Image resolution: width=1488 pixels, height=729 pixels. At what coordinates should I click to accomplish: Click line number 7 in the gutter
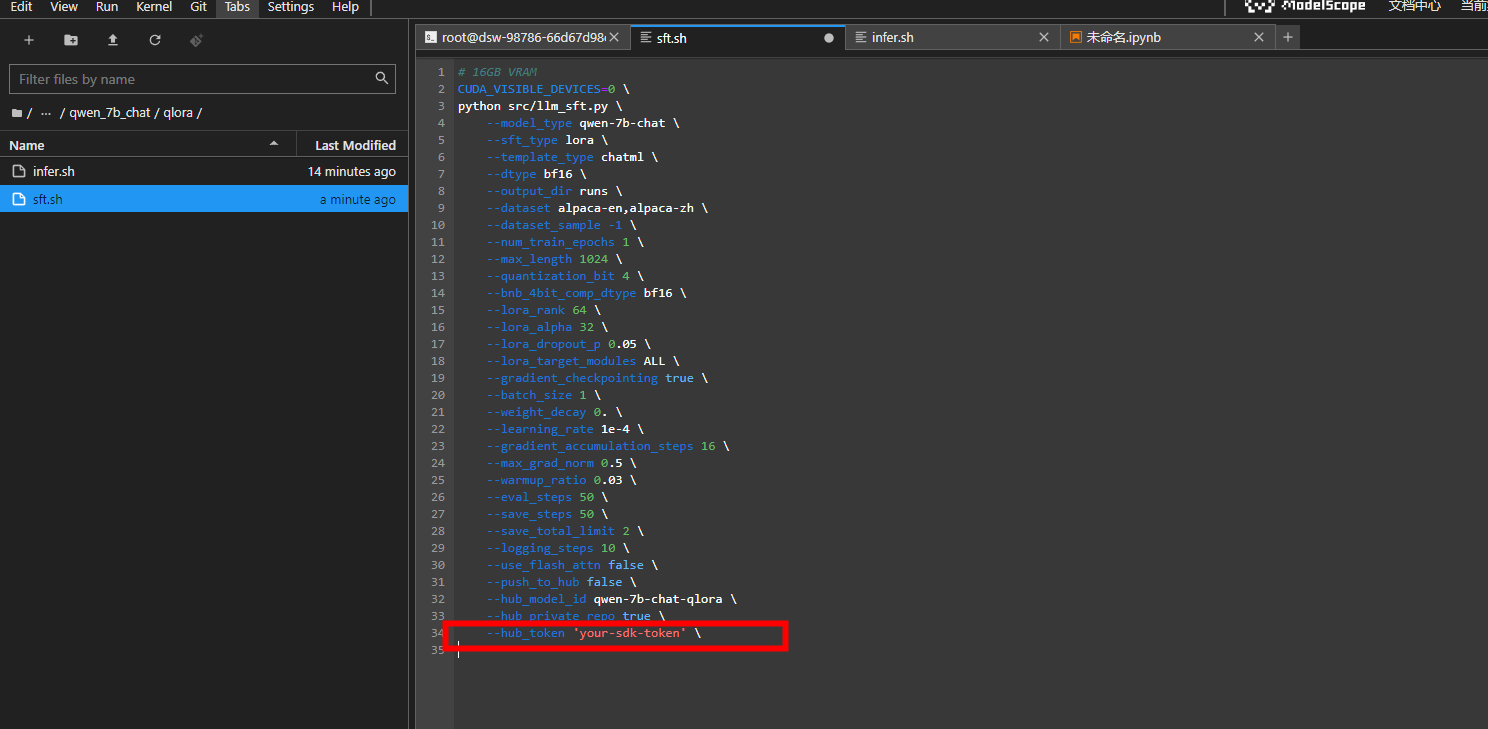[x=441, y=174]
